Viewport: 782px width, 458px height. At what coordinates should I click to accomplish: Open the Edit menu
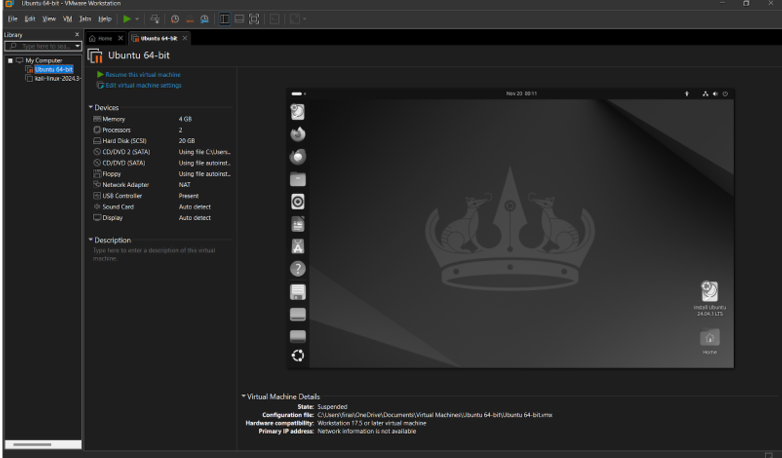coord(30,19)
